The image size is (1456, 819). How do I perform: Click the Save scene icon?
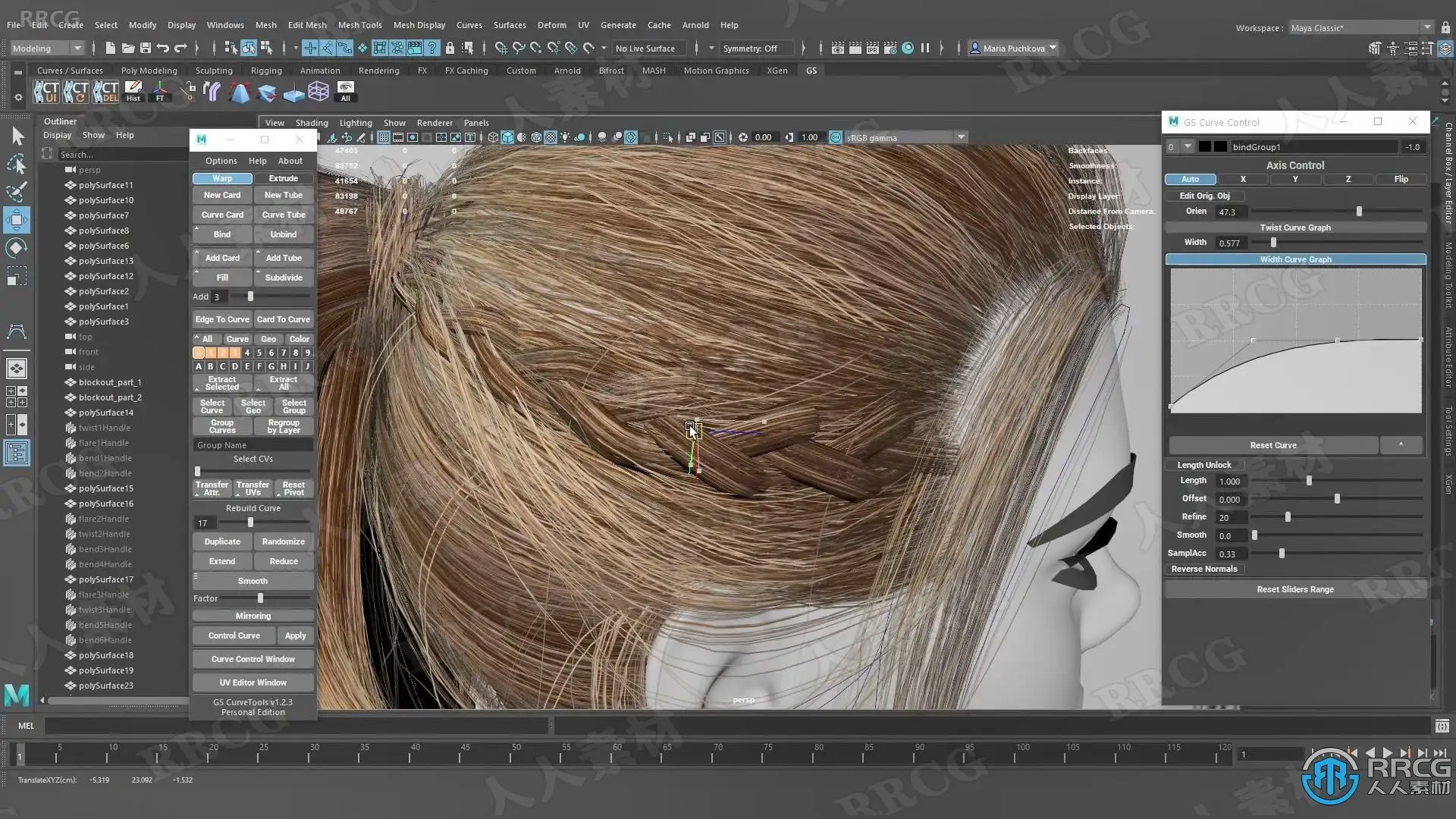tap(146, 49)
